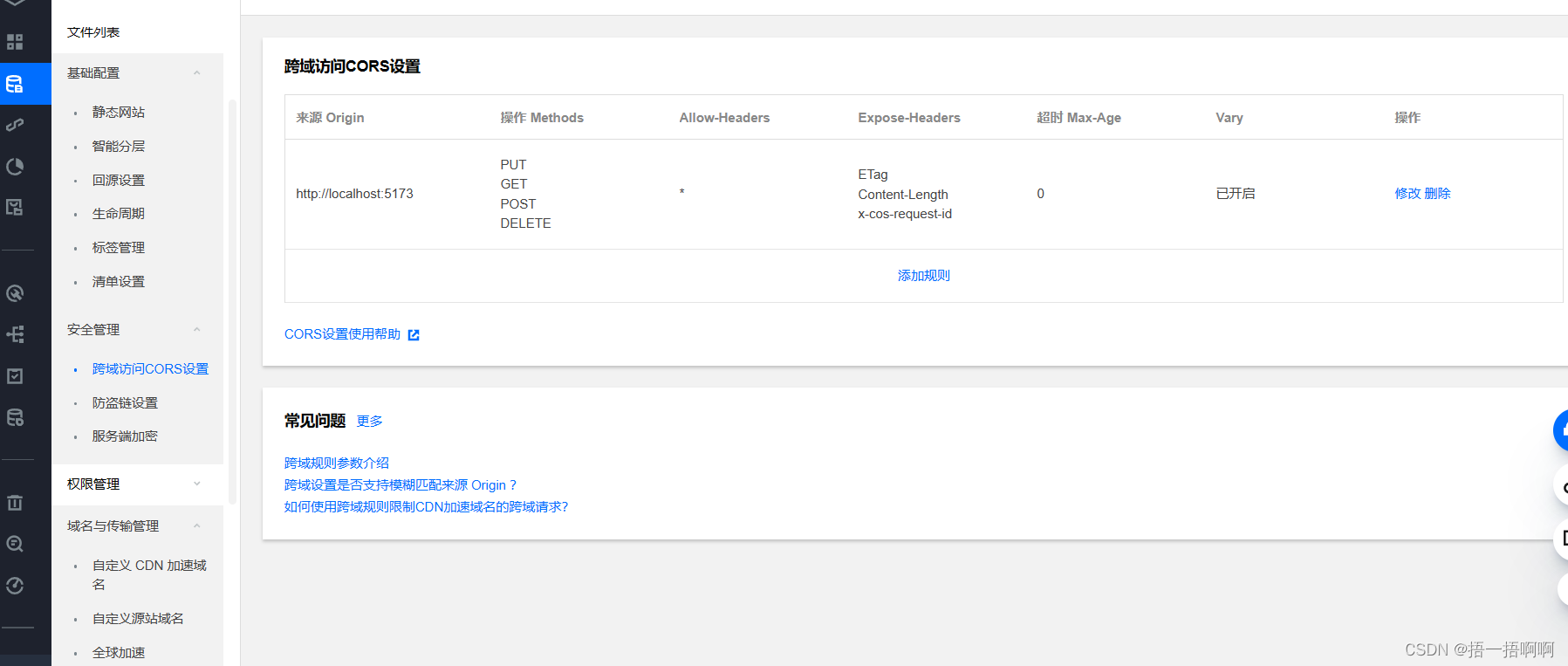
Task: Open 跨域规则参数介绍 FAQ link
Action: (337, 463)
